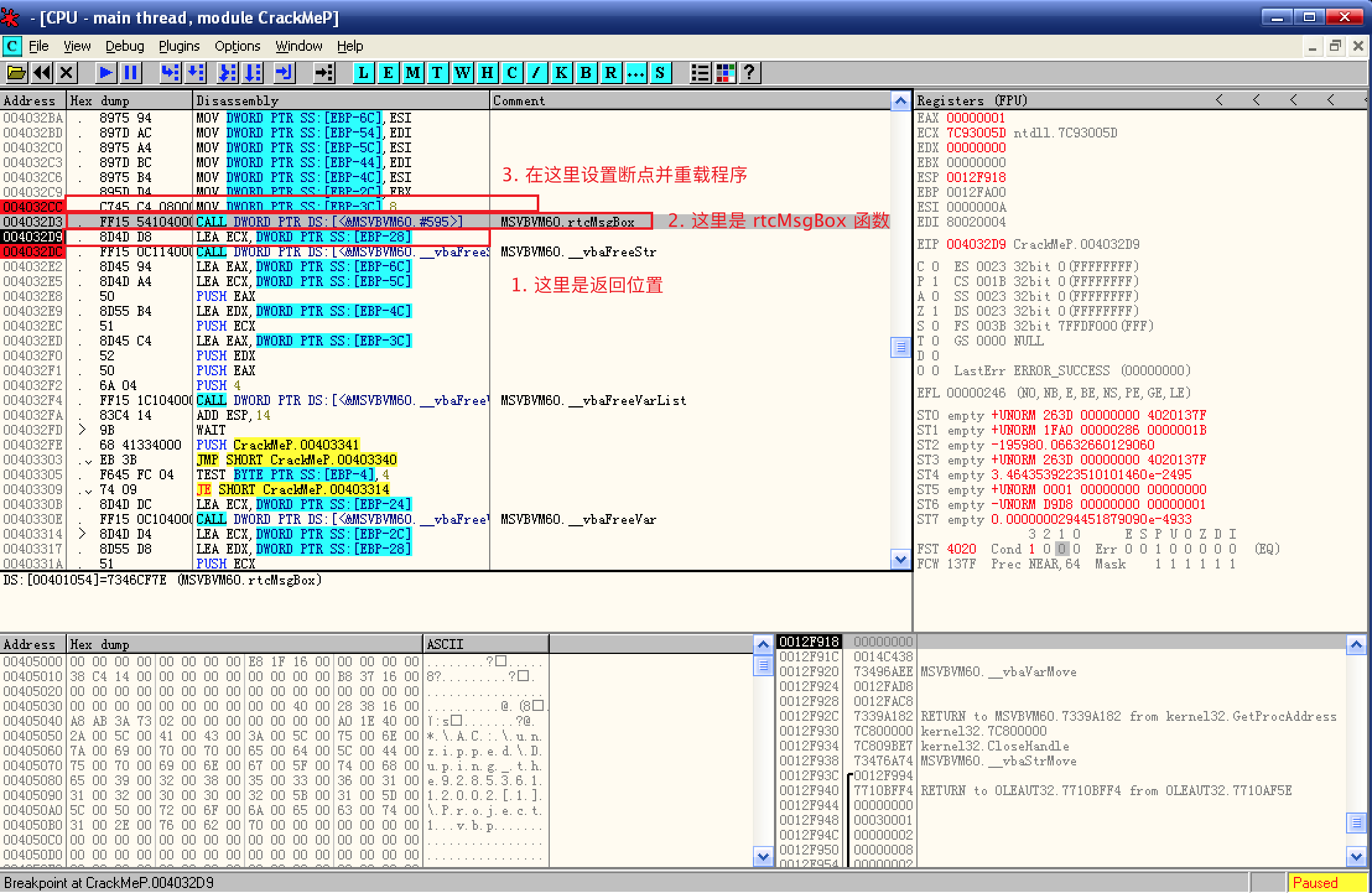1372x893 pixels.
Task: Toggle breakpoint at address 004032DC
Action: click(32, 251)
